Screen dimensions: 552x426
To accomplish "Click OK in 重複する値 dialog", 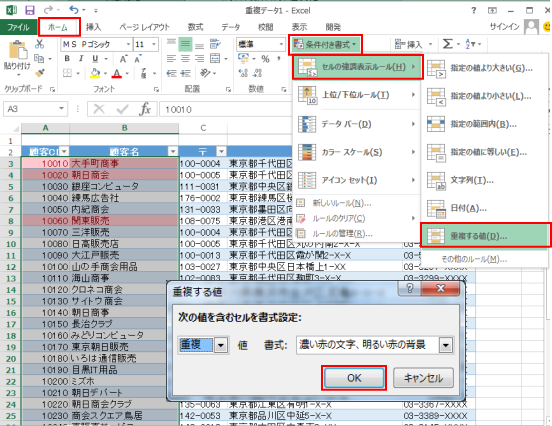I will 354,378.
